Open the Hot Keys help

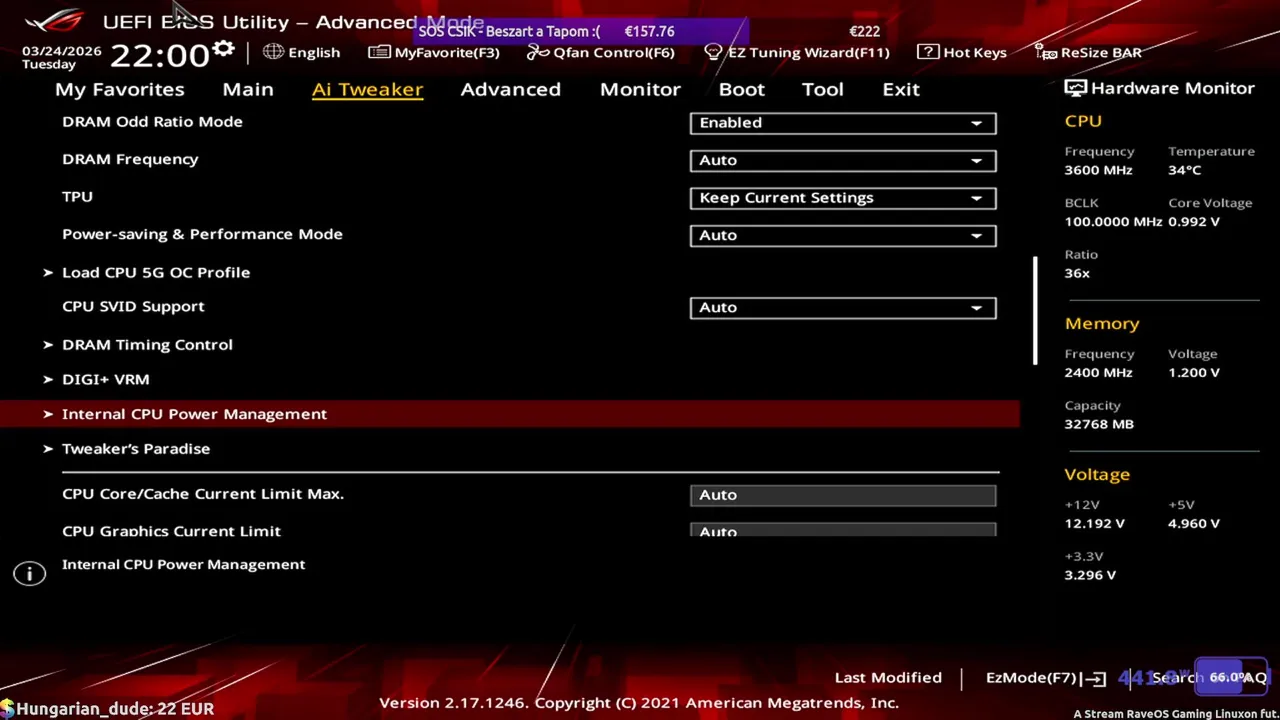[x=962, y=52]
